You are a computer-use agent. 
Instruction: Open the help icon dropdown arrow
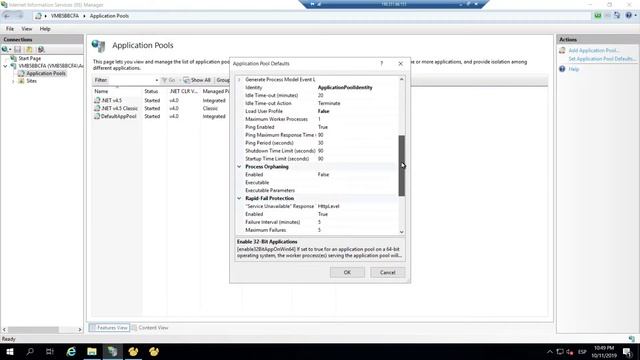tap(635, 16)
